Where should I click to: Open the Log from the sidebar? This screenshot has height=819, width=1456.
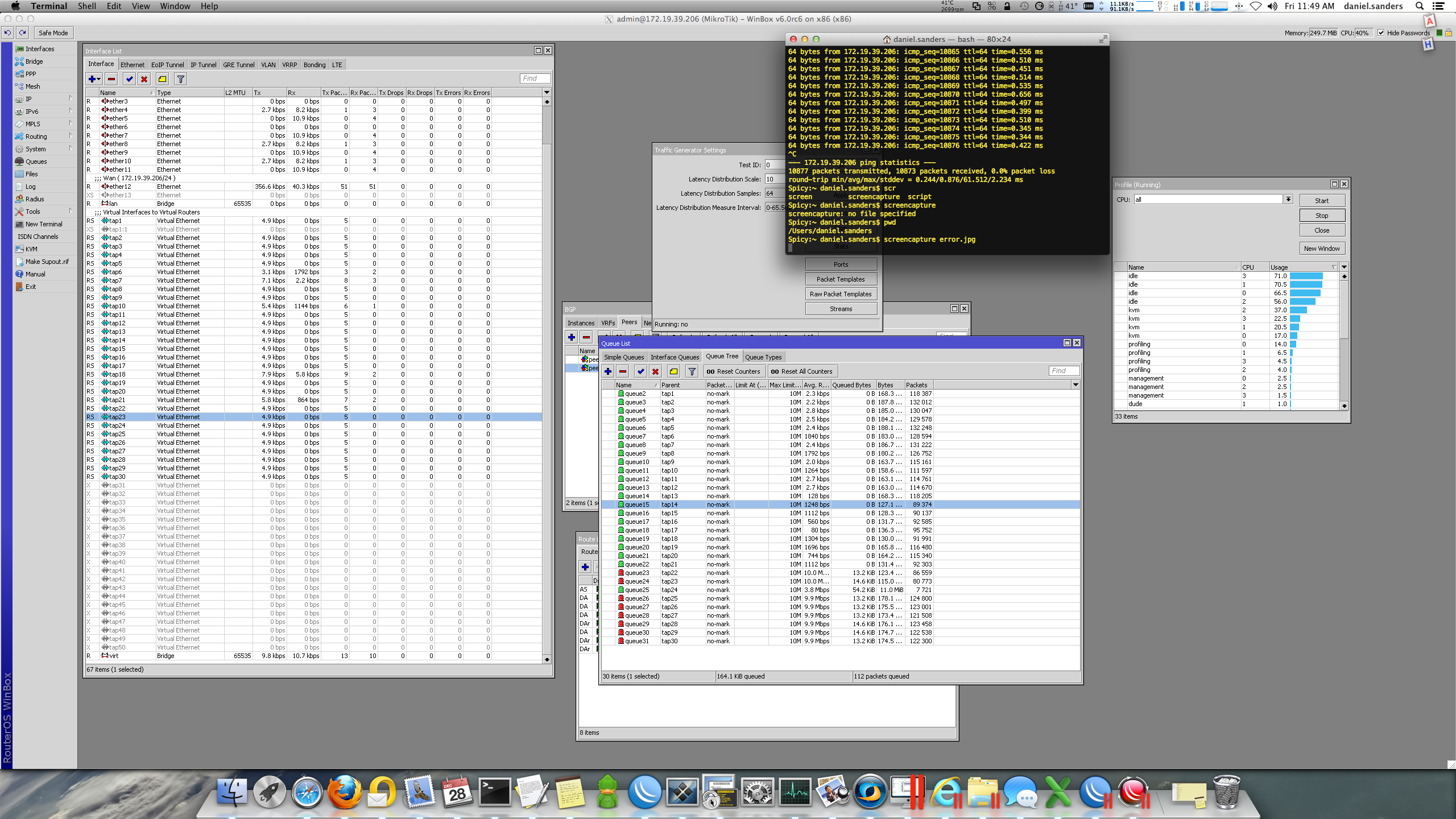(x=30, y=187)
